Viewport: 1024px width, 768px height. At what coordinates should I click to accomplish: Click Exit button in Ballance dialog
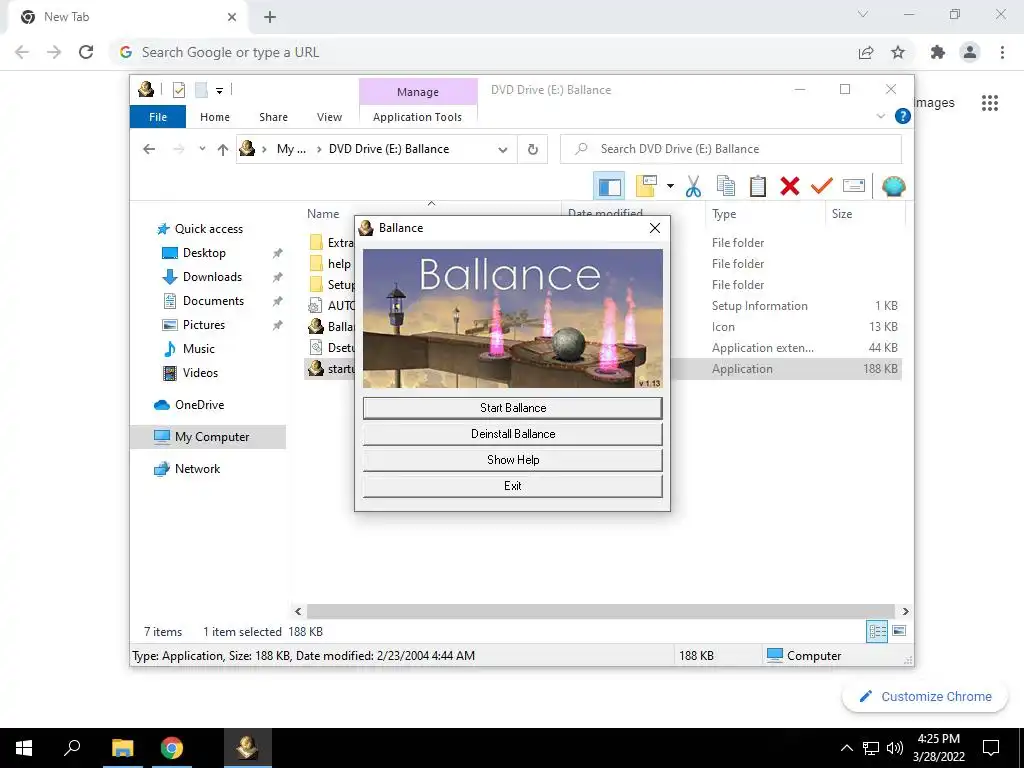pyautogui.click(x=513, y=486)
